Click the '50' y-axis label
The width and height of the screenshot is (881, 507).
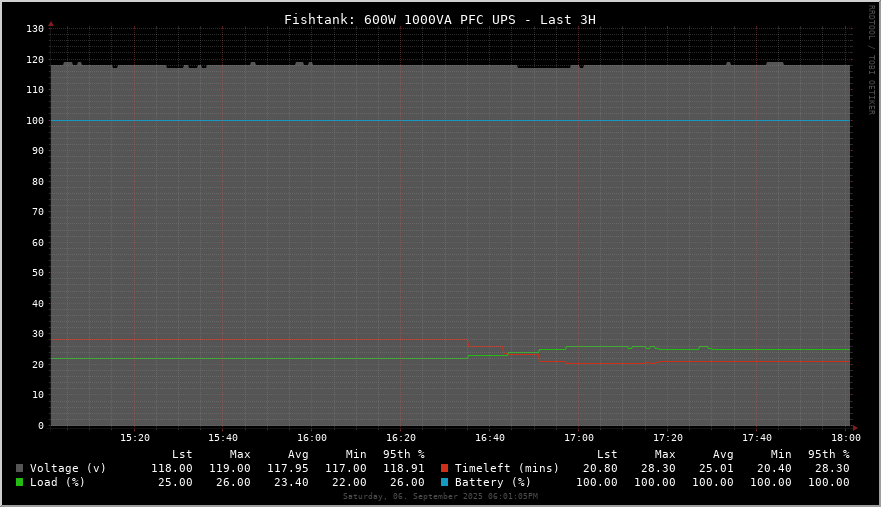[x=38, y=273]
